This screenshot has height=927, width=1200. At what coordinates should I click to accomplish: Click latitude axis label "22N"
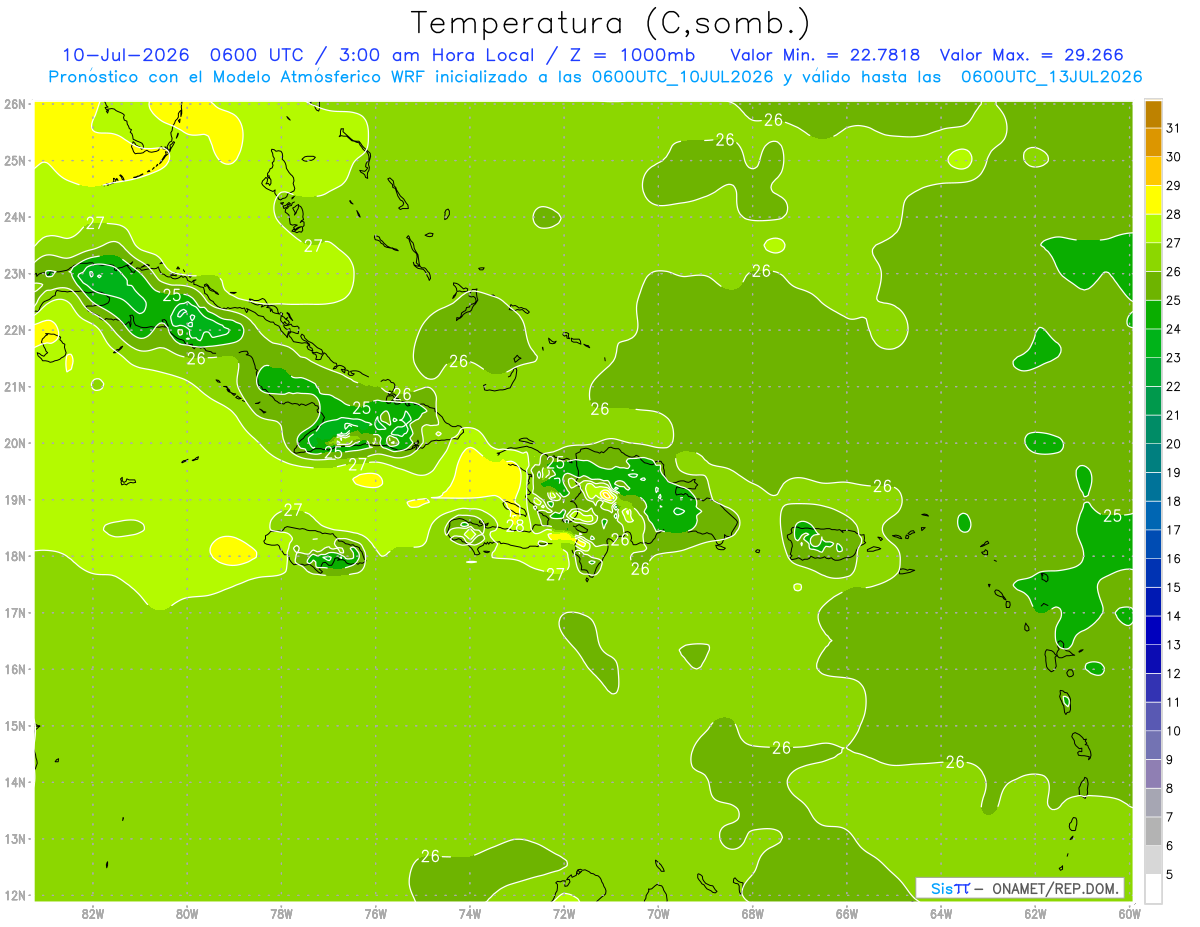pos(14,330)
